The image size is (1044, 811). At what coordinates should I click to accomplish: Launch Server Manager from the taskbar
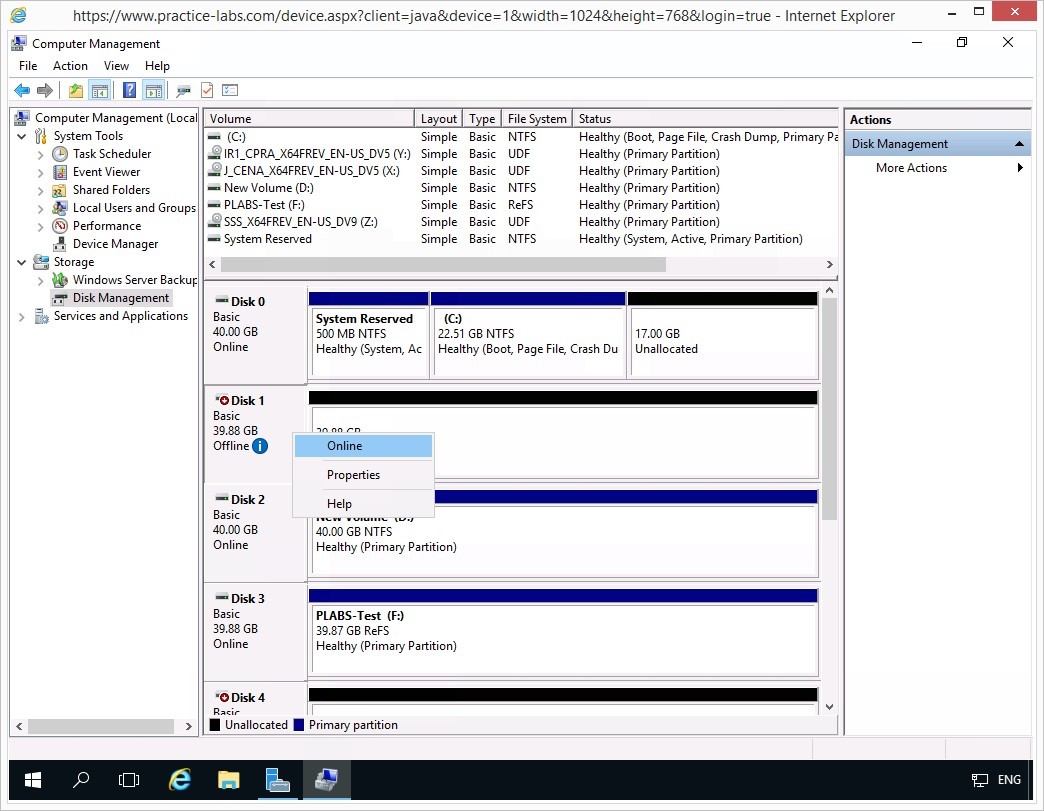point(278,780)
